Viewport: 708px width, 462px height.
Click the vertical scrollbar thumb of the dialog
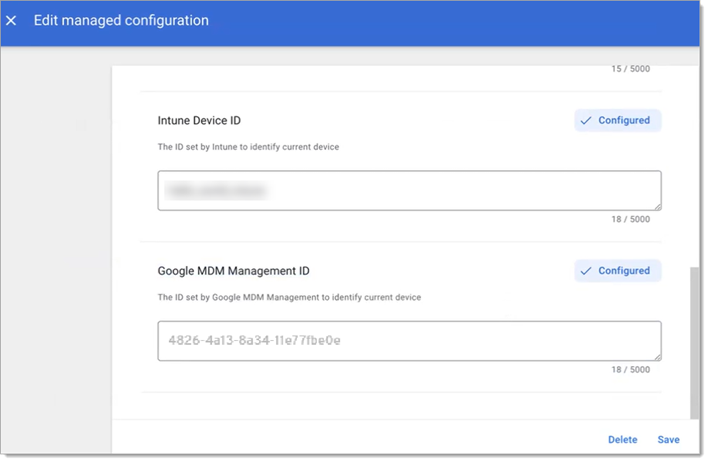click(x=694, y=340)
